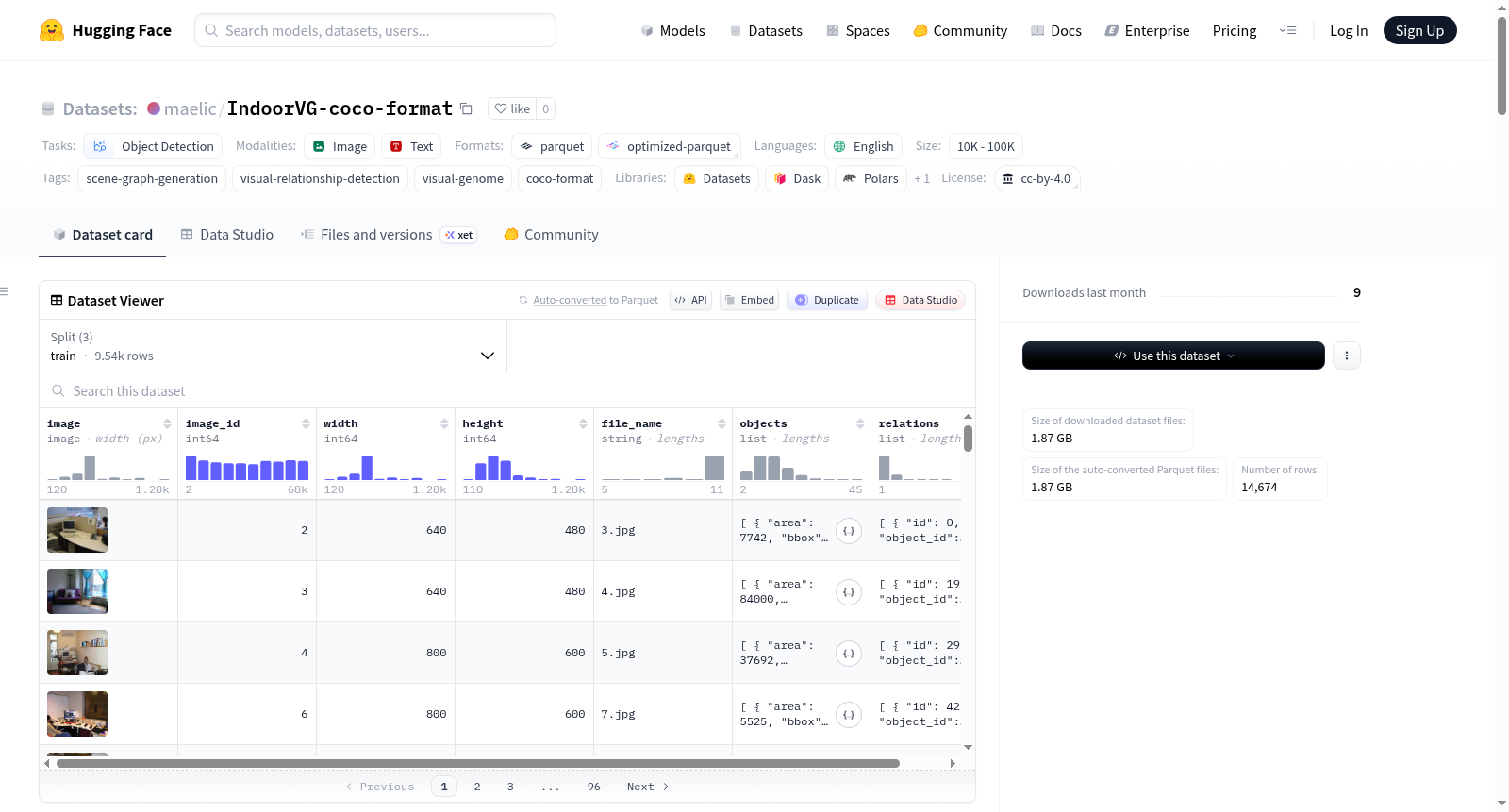Go to Models in the navigation

672,30
